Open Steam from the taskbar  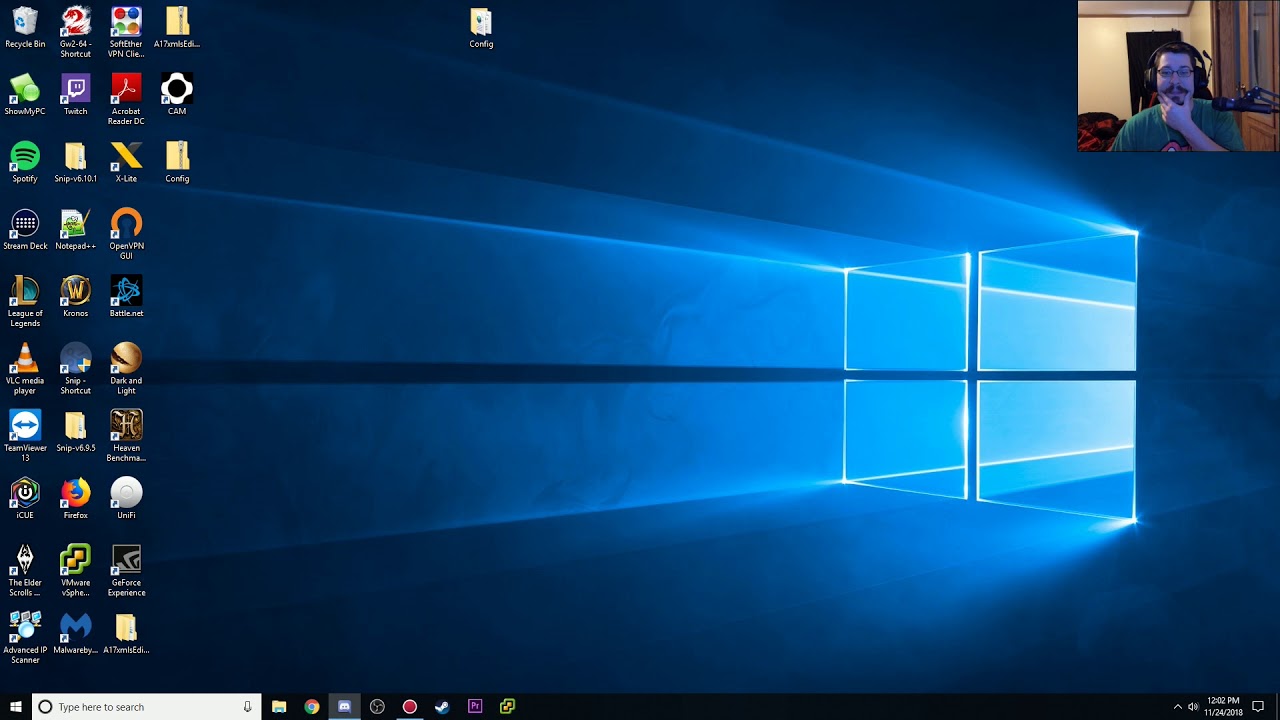[442, 707]
